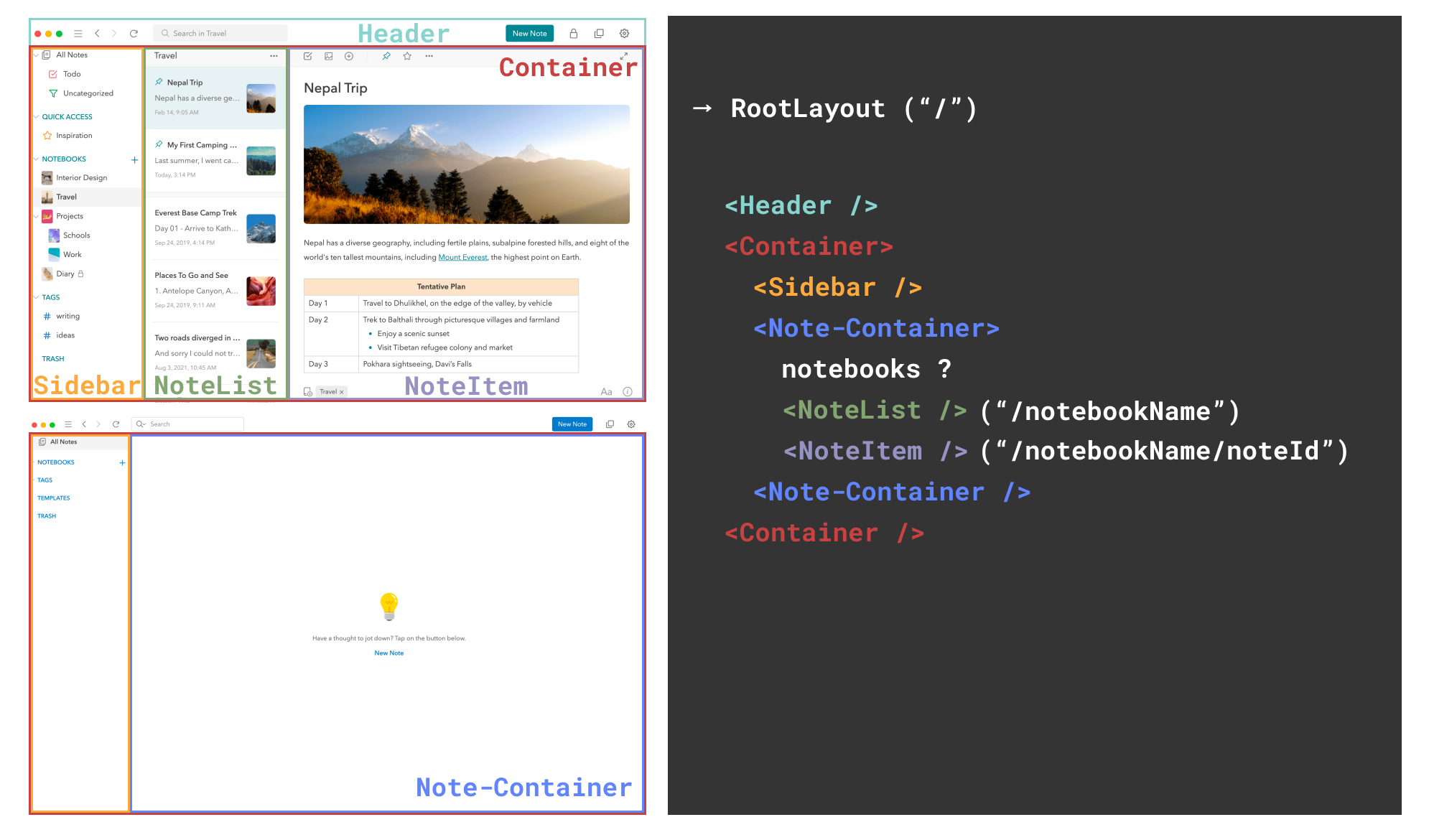Click the Aa font settings icon
This screenshot has height=840, width=1429.
point(606,392)
